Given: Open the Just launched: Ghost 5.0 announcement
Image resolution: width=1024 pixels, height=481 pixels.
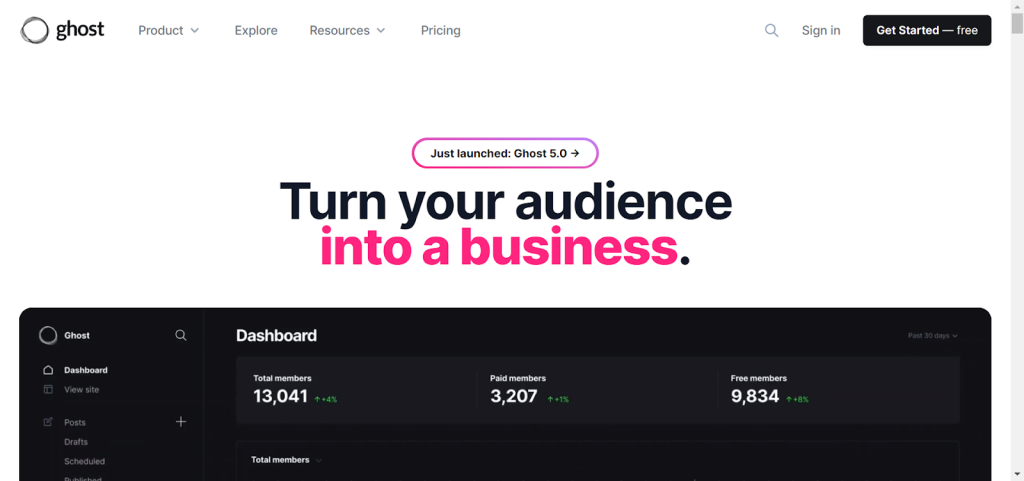Looking at the screenshot, I should tap(505, 153).
